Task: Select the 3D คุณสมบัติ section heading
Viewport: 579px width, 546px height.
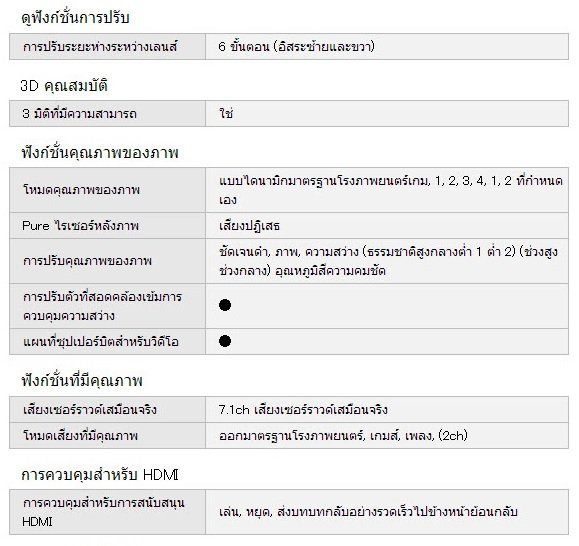Action: [64, 85]
